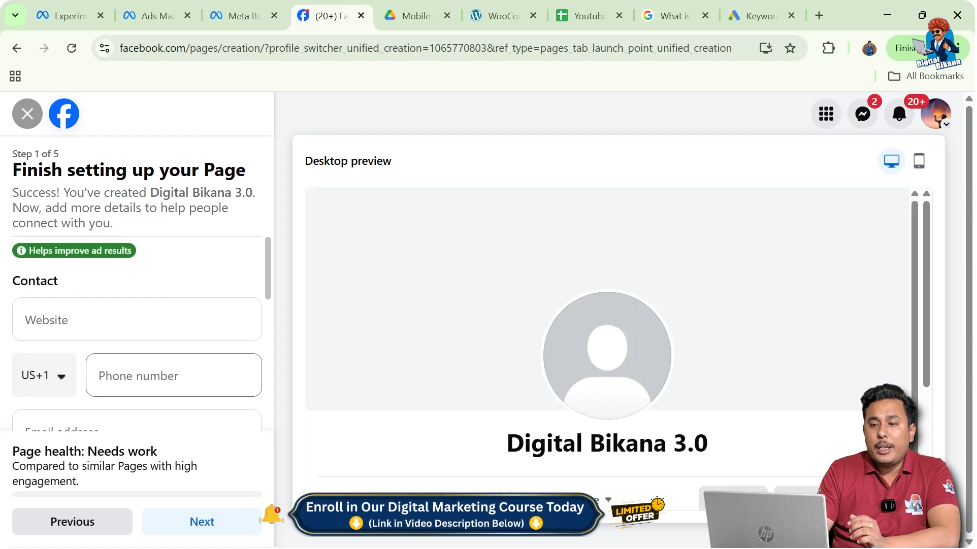Close the Keyword tab
Viewport: 977px width, 549px height.
coord(791,16)
